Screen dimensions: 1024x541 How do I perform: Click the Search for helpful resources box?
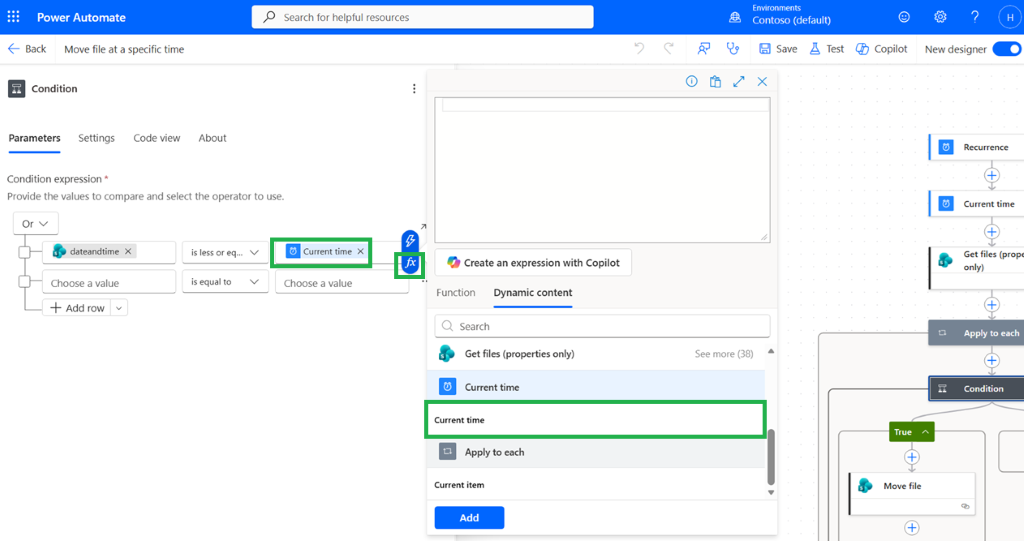pyautogui.click(x=423, y=17)
